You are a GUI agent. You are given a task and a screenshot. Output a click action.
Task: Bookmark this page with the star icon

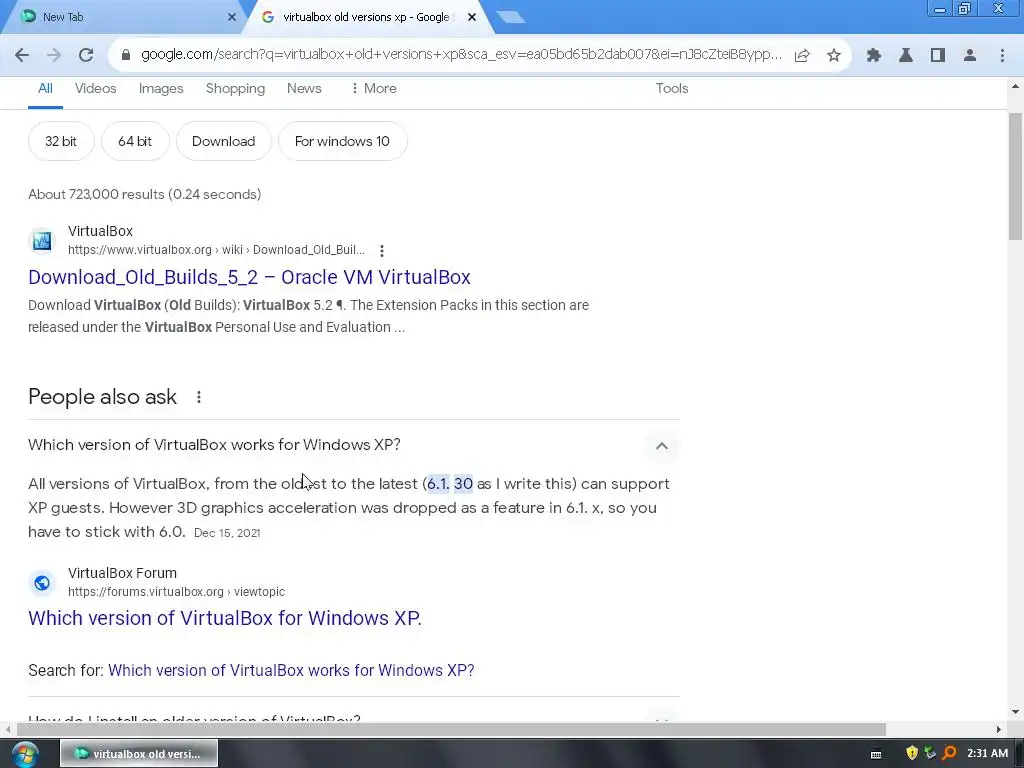[x=833, y=56]
